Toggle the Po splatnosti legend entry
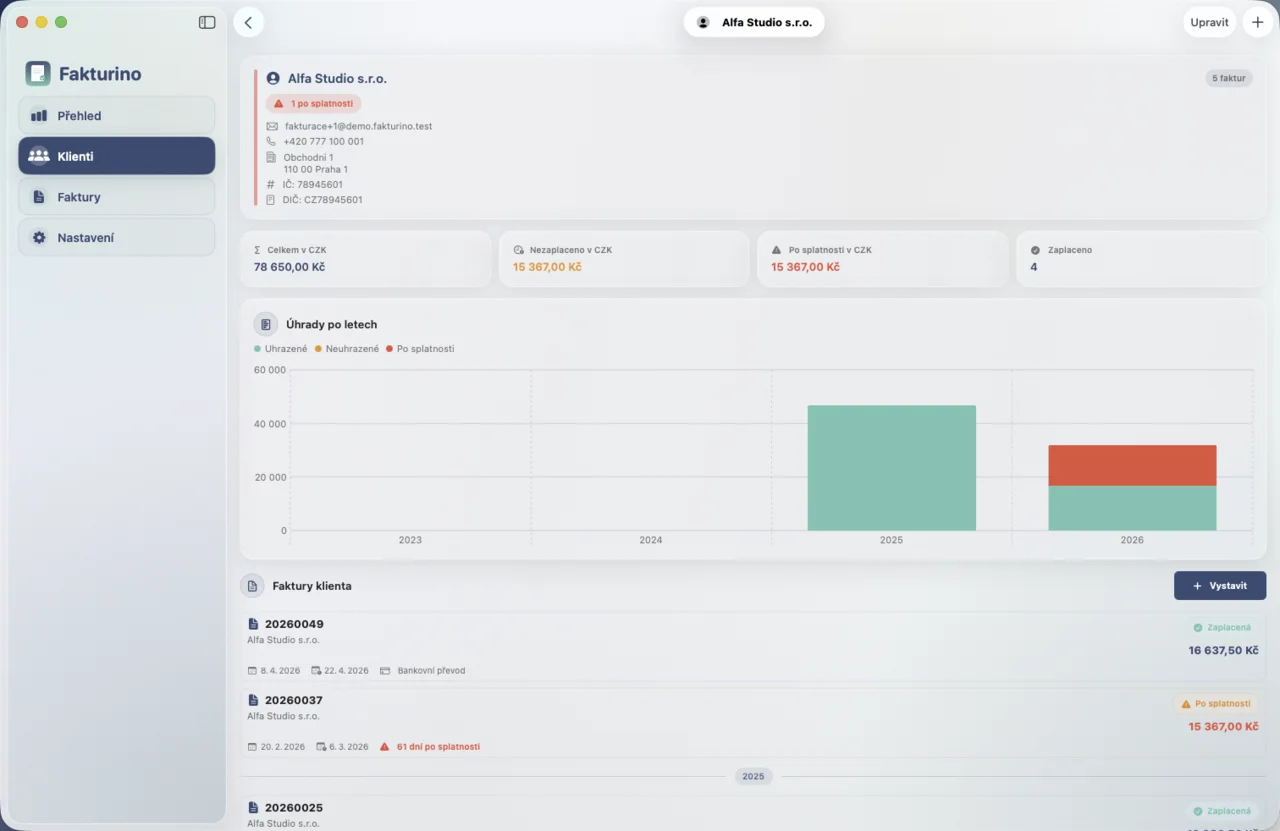 coord(420,349)
